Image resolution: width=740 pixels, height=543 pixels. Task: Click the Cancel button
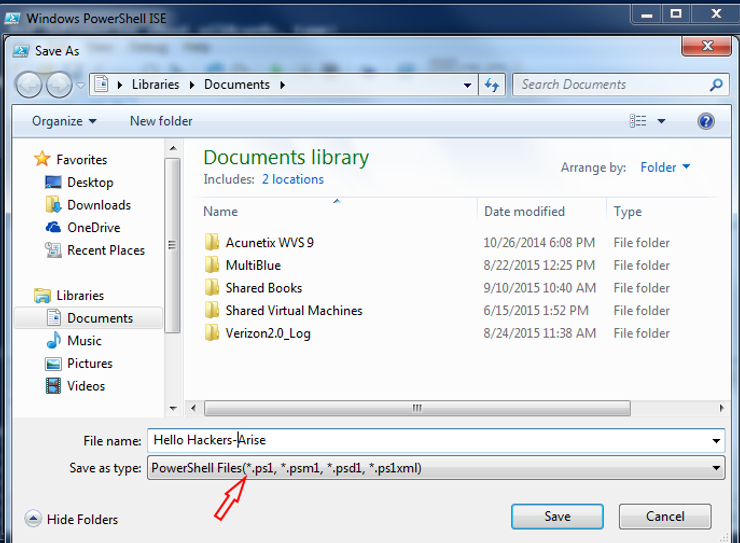tap(665, 517)
